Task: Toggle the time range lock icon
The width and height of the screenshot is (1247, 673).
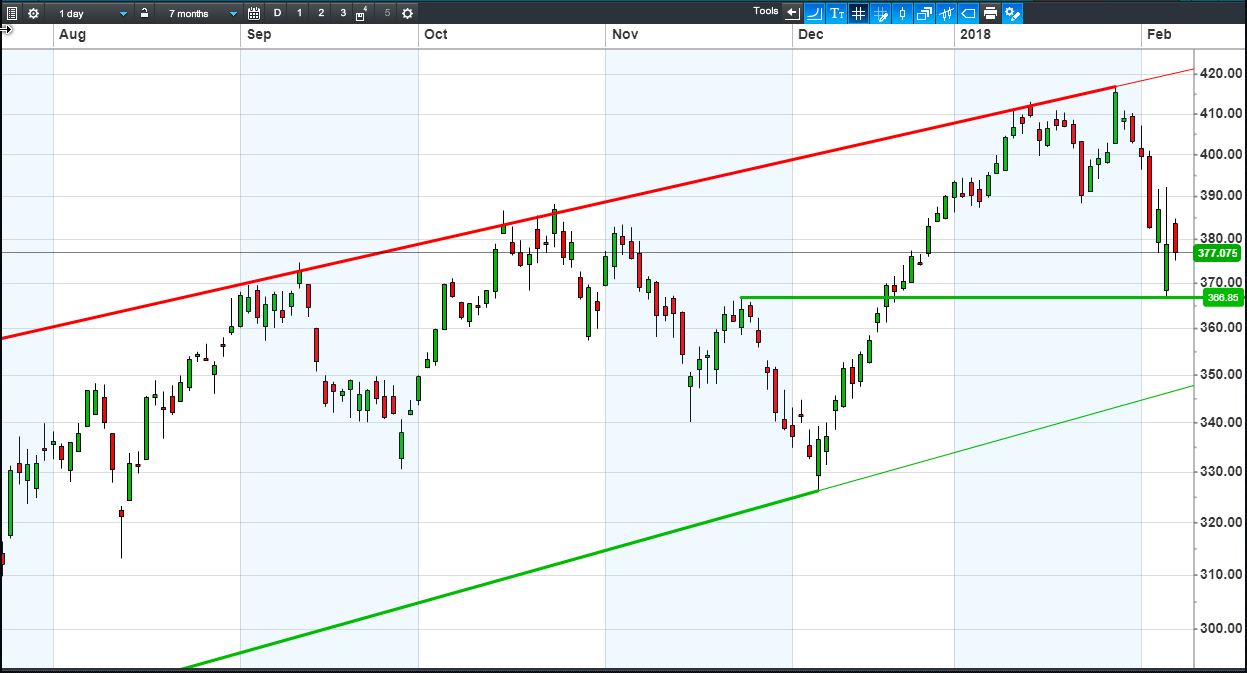Action: [x=145, y=13]
